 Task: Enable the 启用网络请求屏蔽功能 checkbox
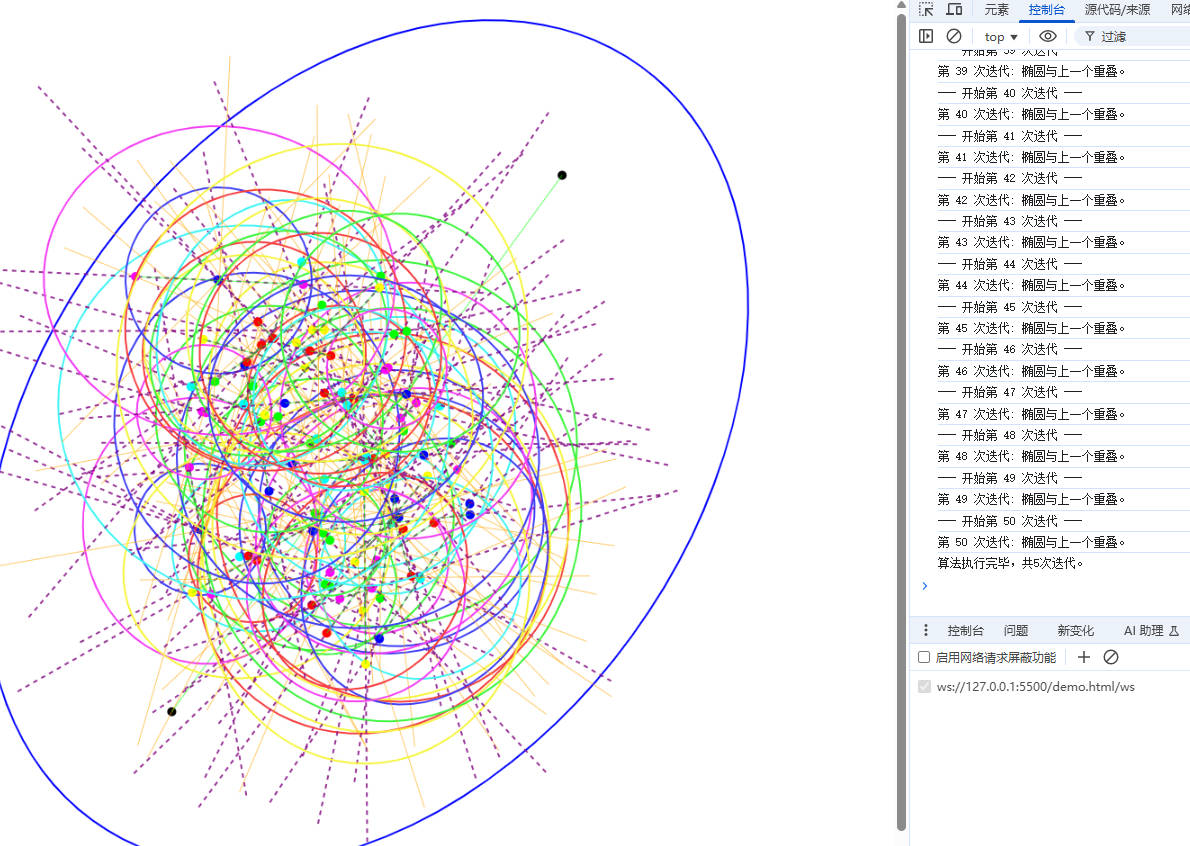click(924, 657)
